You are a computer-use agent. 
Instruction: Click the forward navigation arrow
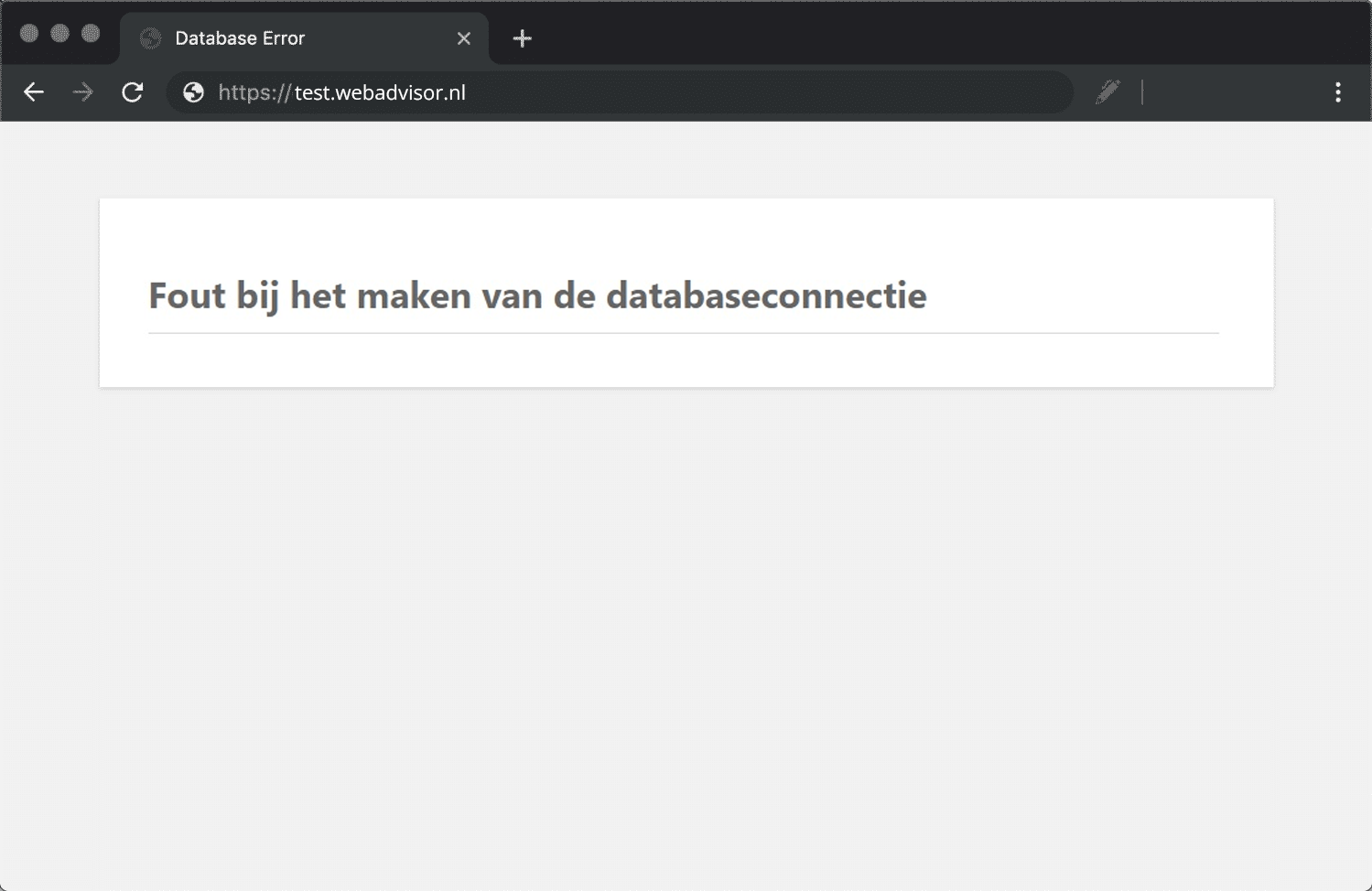pos(82,92)
